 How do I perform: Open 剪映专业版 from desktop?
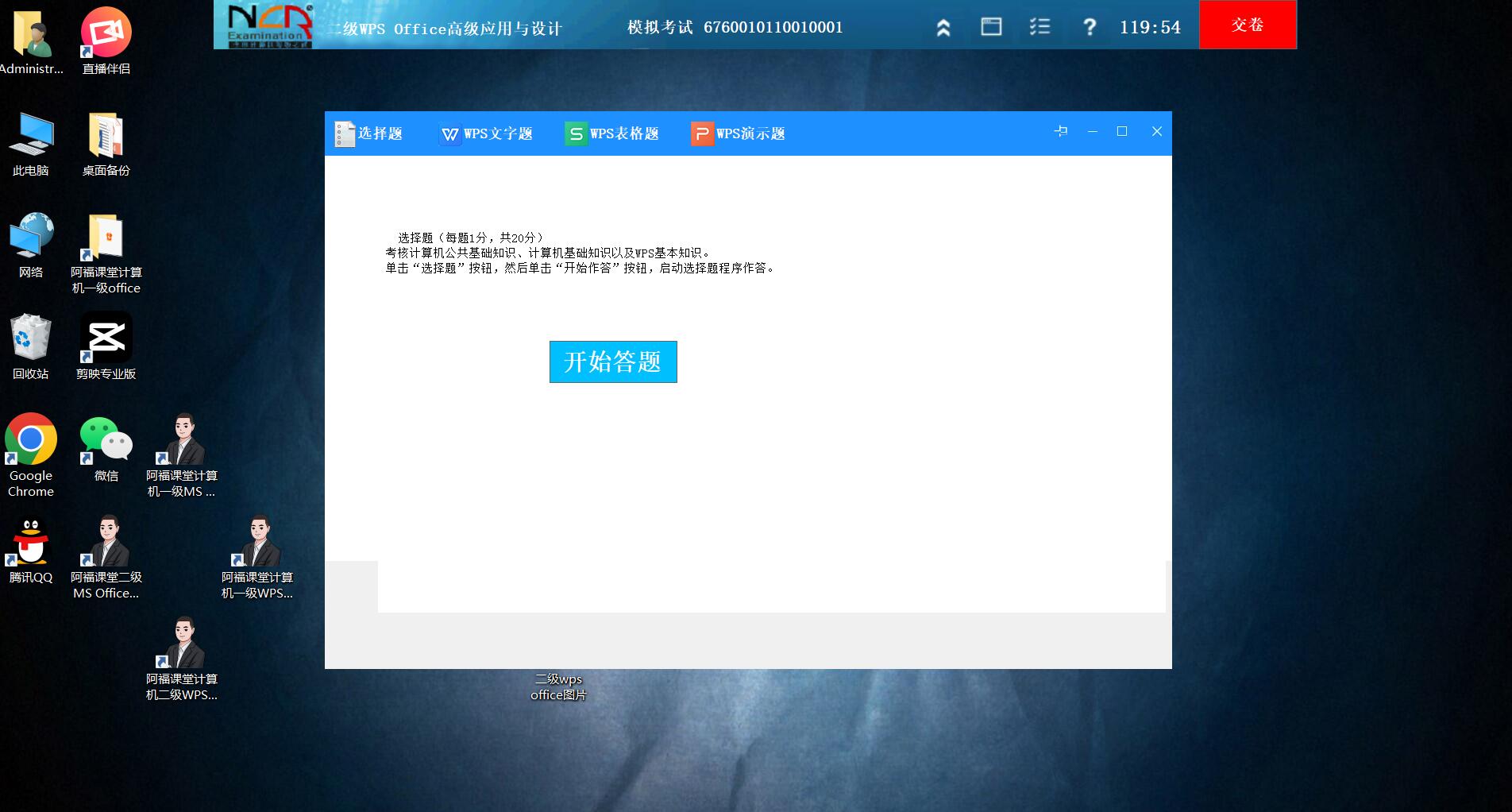[x=106, y=338]
